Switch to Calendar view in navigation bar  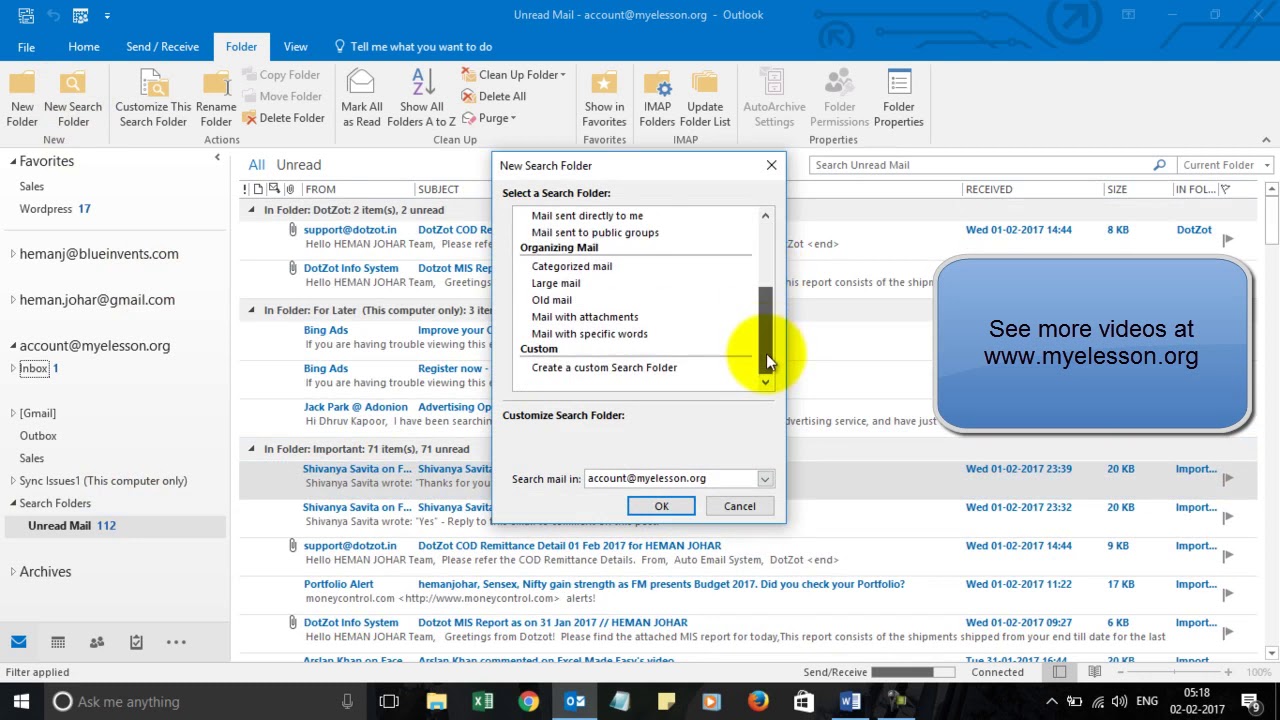[58, 642]
